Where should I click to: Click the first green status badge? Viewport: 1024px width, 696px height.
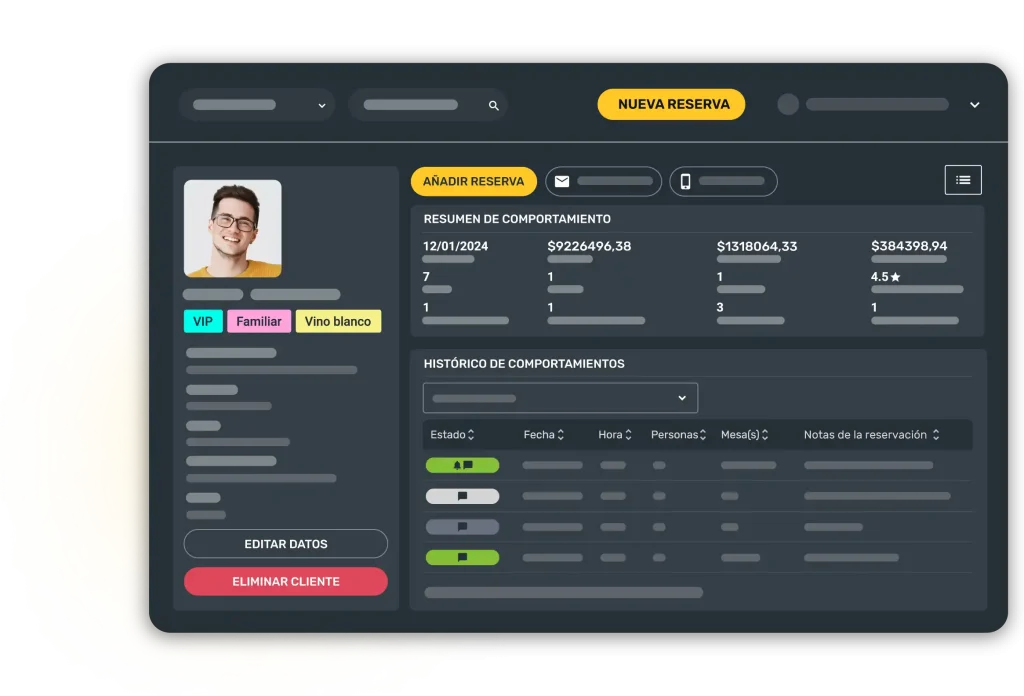tap(462, 465)
